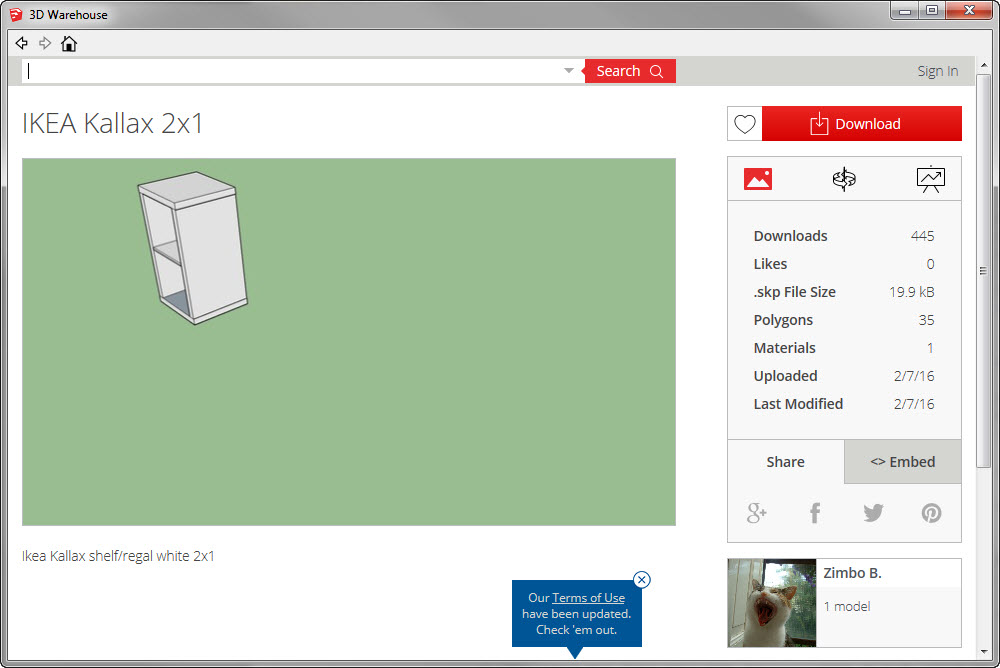
Task: Click the 'IKEA Kallax 2x1' title
Action: tap(113, 123)
